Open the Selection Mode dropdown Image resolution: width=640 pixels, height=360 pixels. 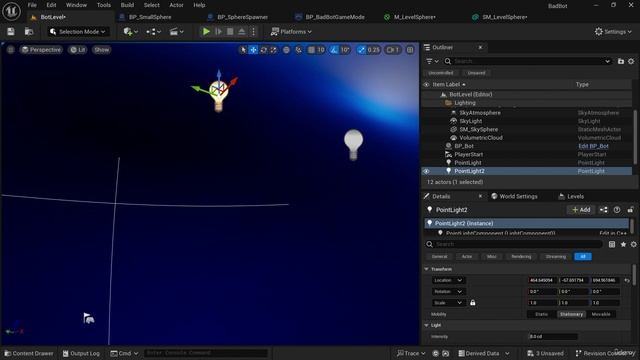pos(77,31)
